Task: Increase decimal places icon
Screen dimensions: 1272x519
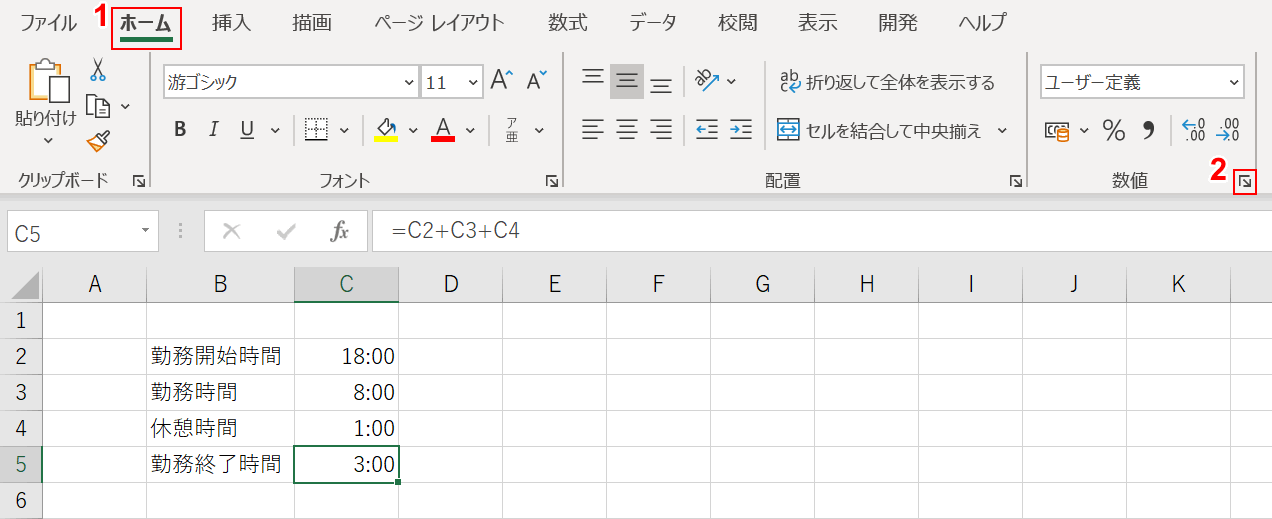Action: [1193, 129]
